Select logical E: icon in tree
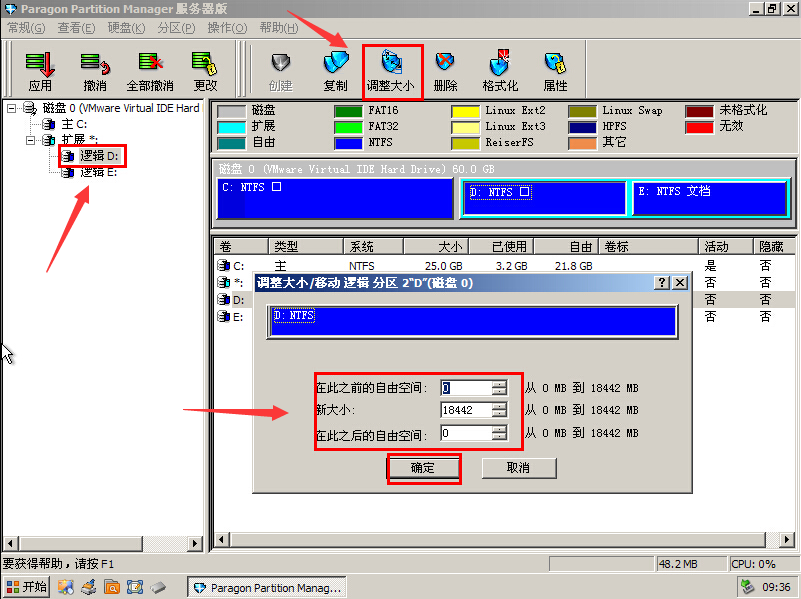The width and height of the screenshot is (801, 599). tap(68, 173)
